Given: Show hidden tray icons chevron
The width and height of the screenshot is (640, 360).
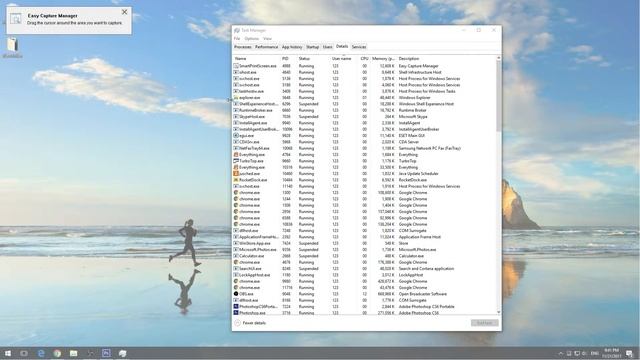Looking at the screenshot, I should (561, 353).
